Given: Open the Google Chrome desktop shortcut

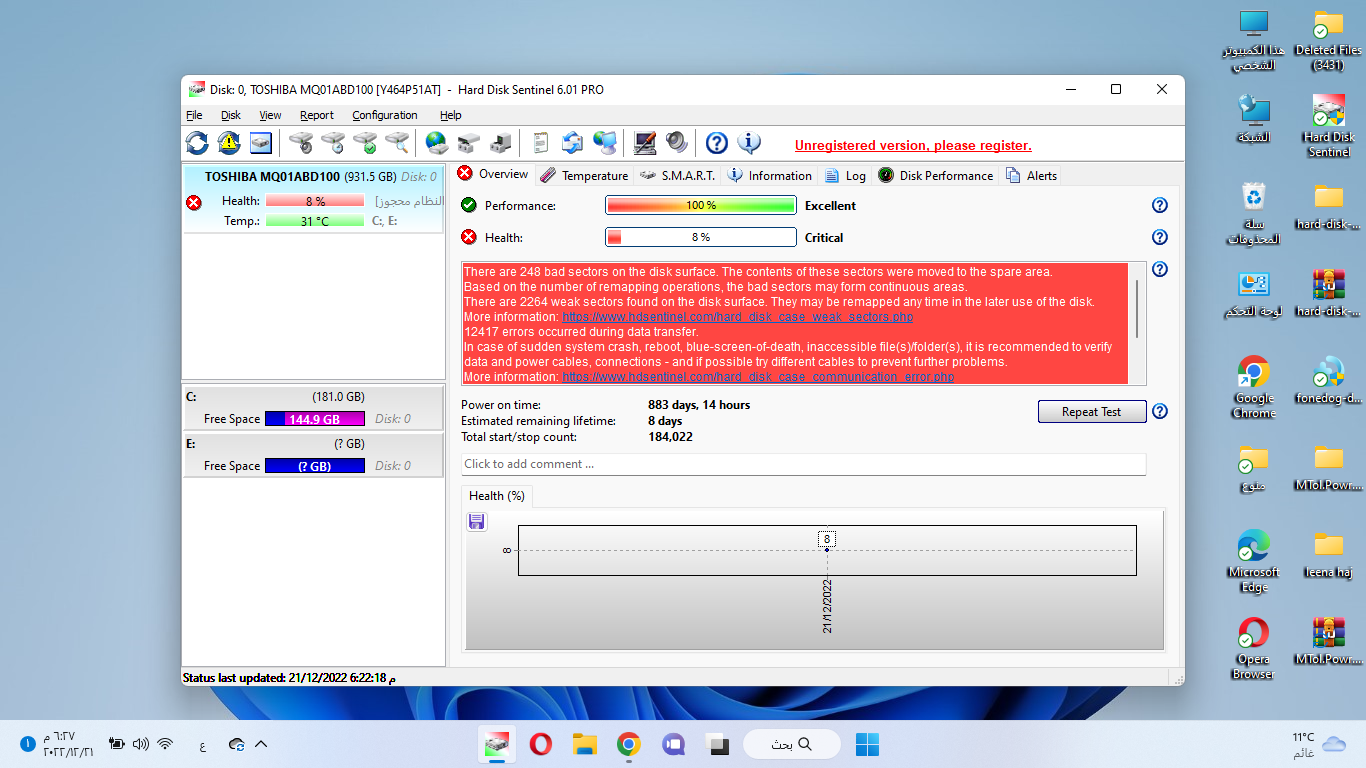Looking at the screenshot, I should click(1254, 387).
